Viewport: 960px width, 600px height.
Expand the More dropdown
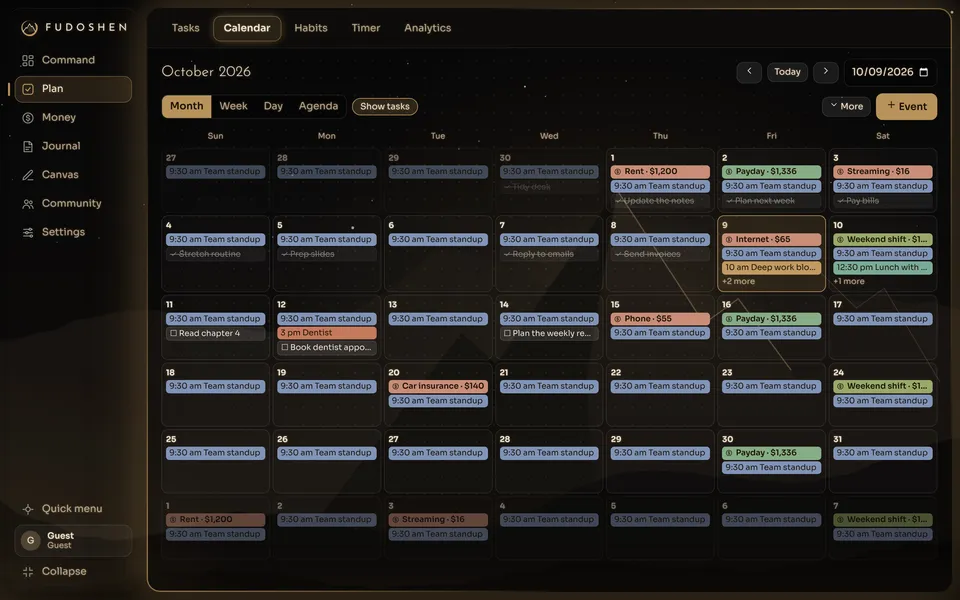[846, 107]
